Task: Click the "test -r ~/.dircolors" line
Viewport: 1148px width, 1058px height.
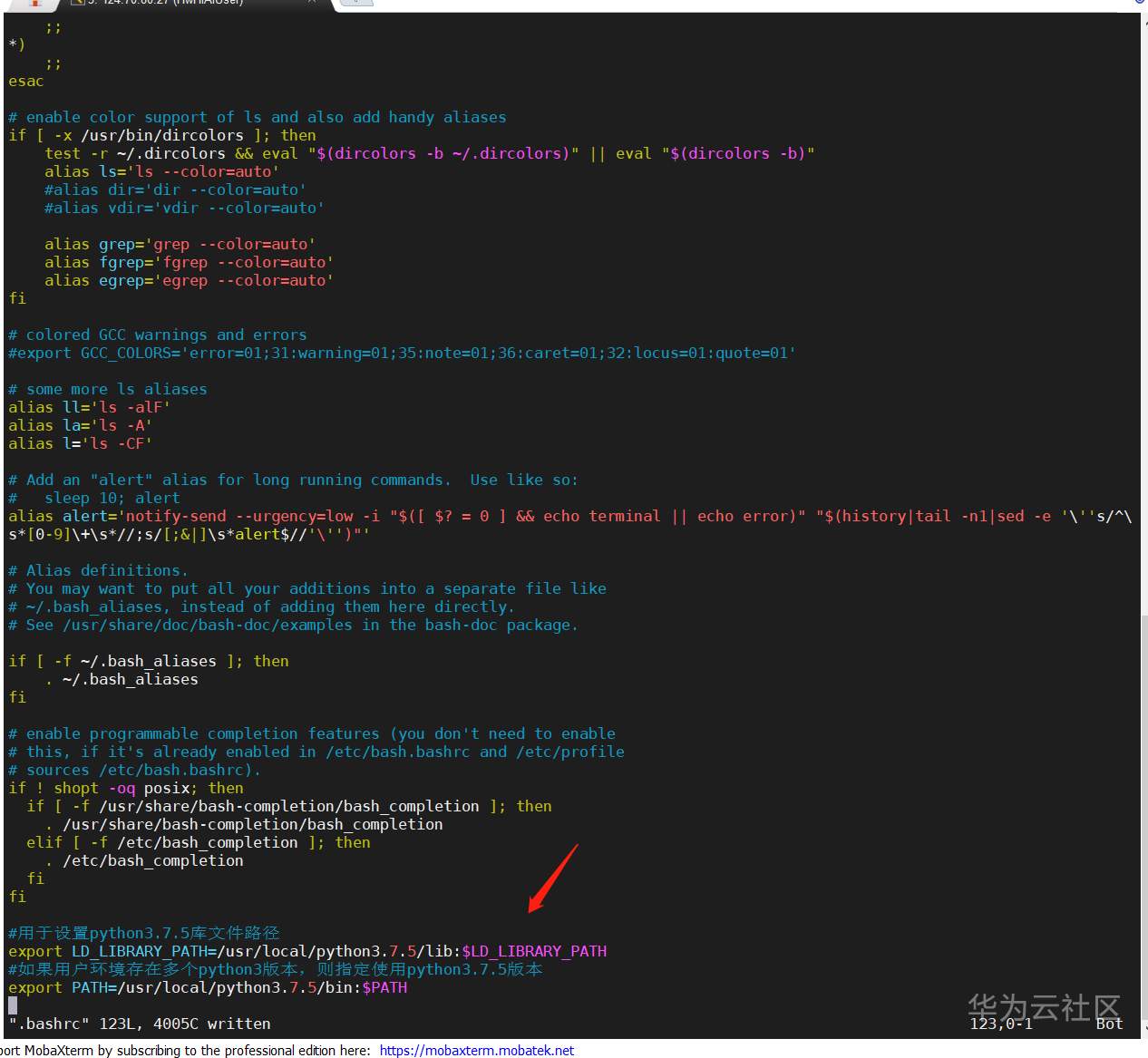Action: 430,153
